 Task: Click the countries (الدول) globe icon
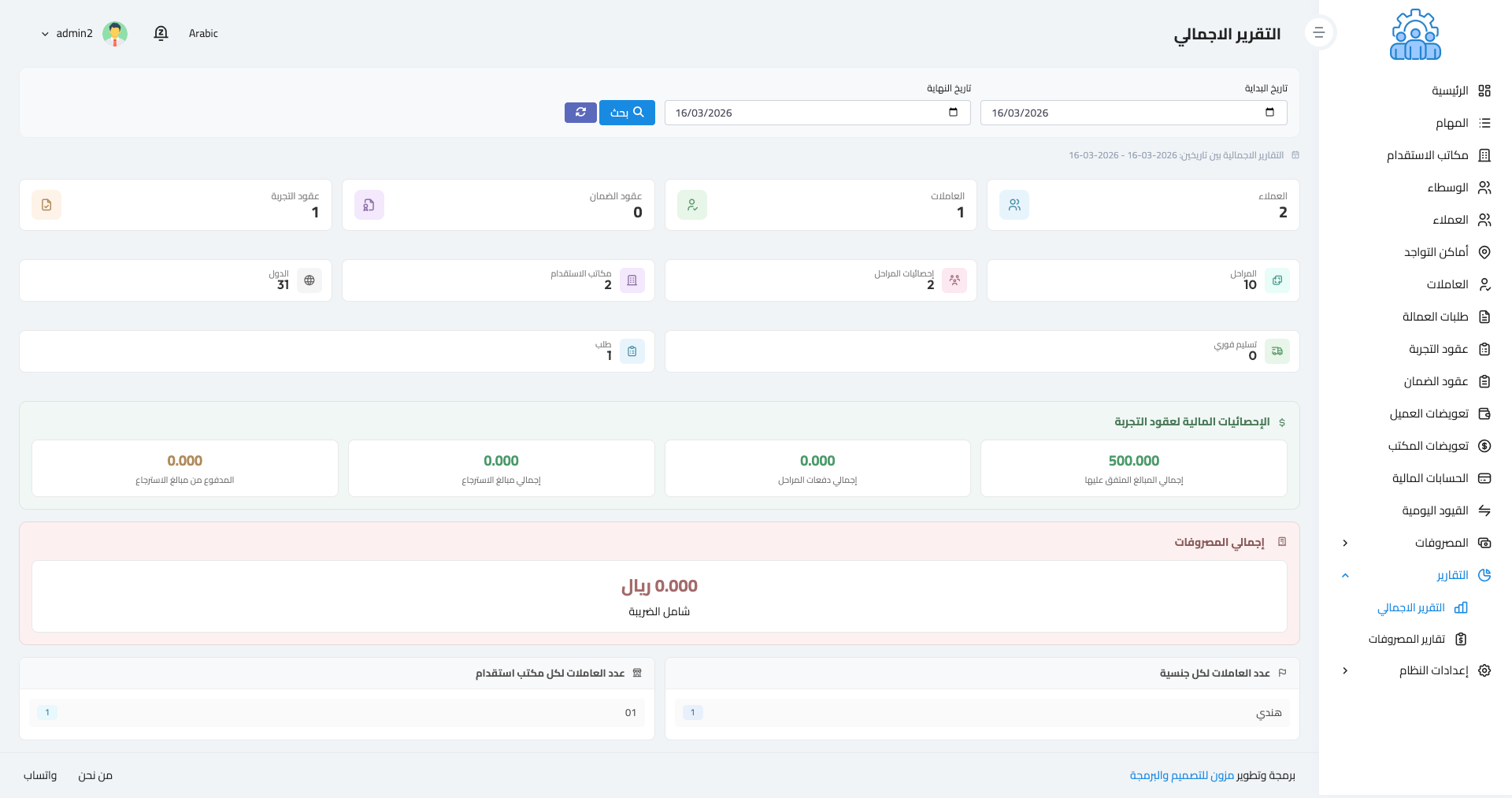click(x=309, y=280)
